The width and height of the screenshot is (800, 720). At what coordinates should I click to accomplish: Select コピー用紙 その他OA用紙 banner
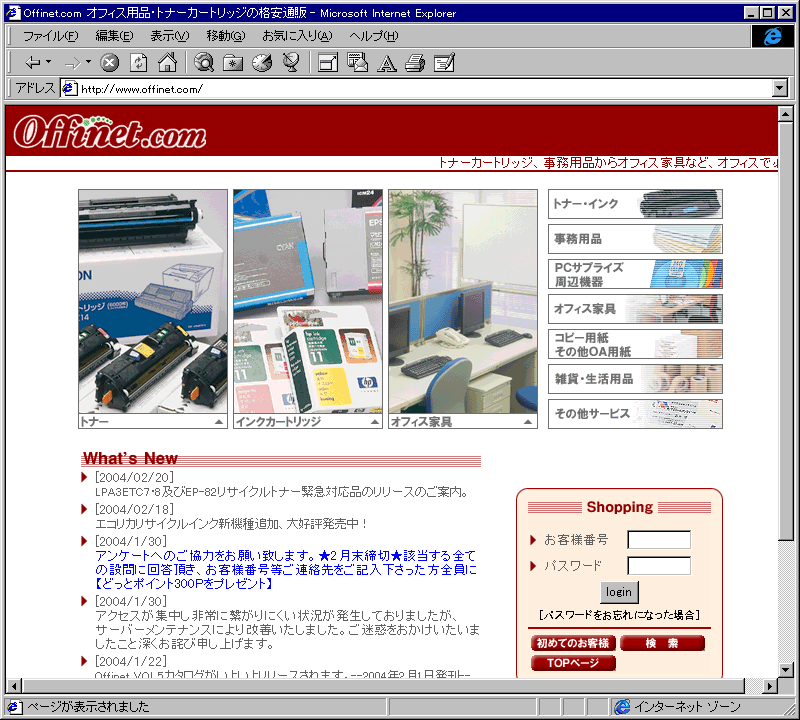pos(635,344)
